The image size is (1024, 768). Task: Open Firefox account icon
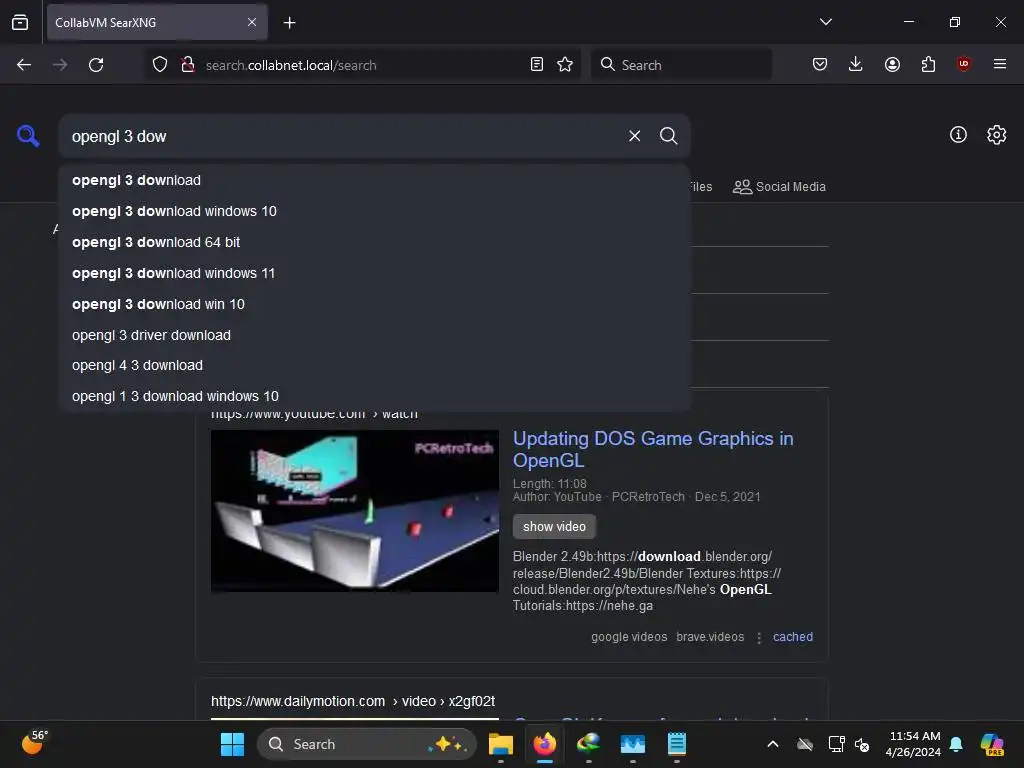pyautogui.click(x=892, y=64)
